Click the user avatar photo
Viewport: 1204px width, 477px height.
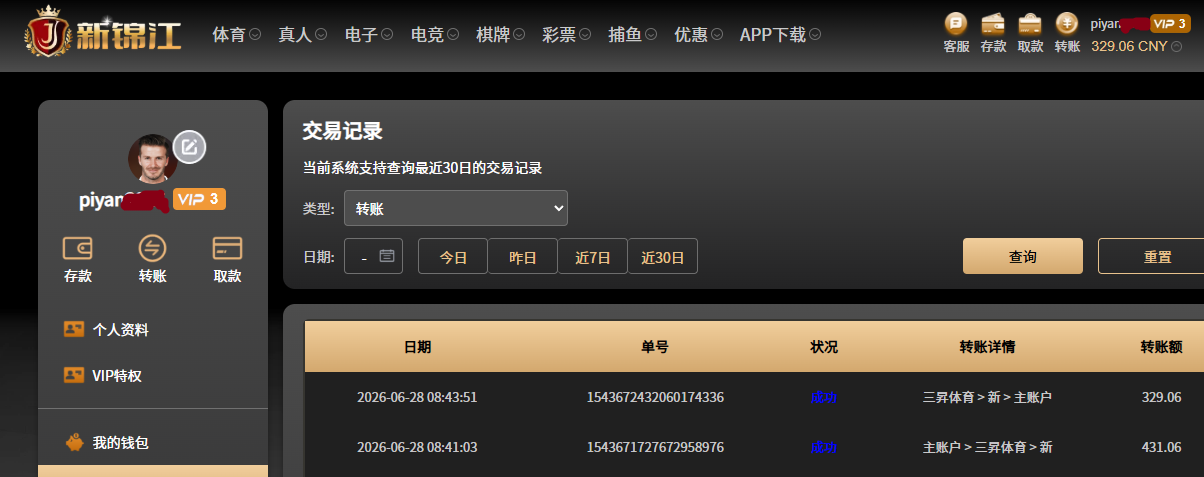coord(152,158)
